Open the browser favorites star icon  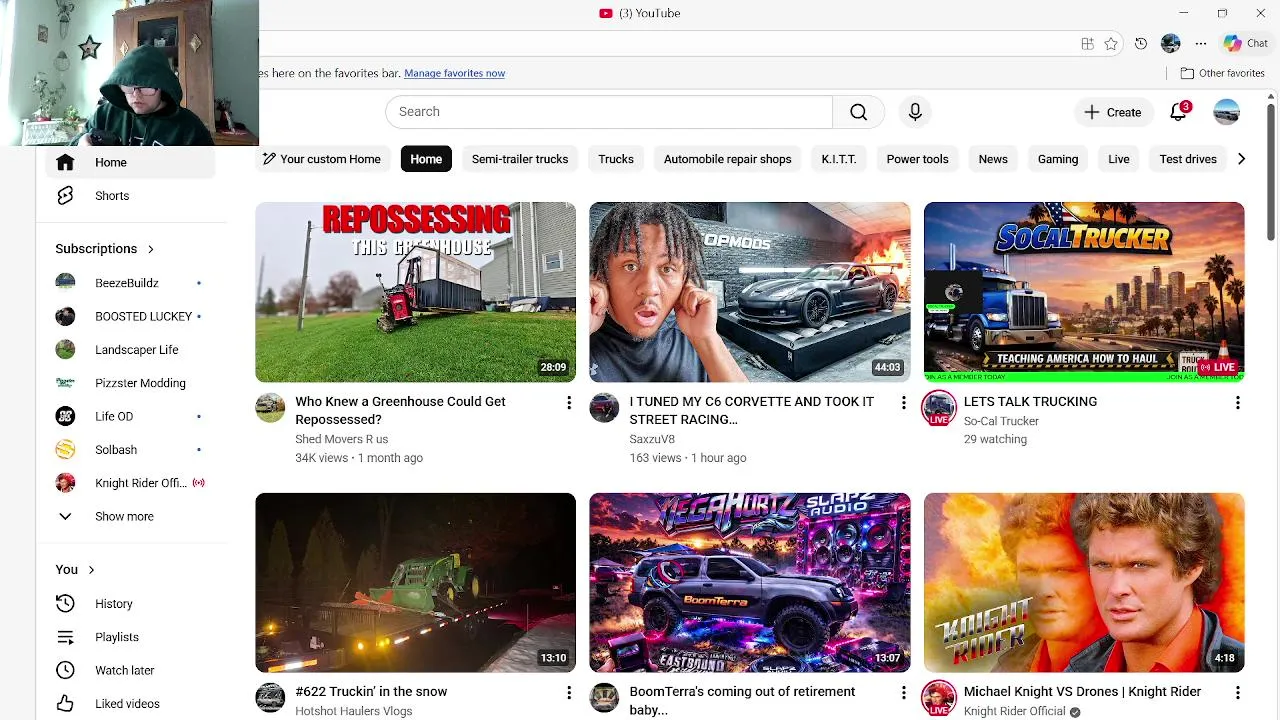[1111, 44]
